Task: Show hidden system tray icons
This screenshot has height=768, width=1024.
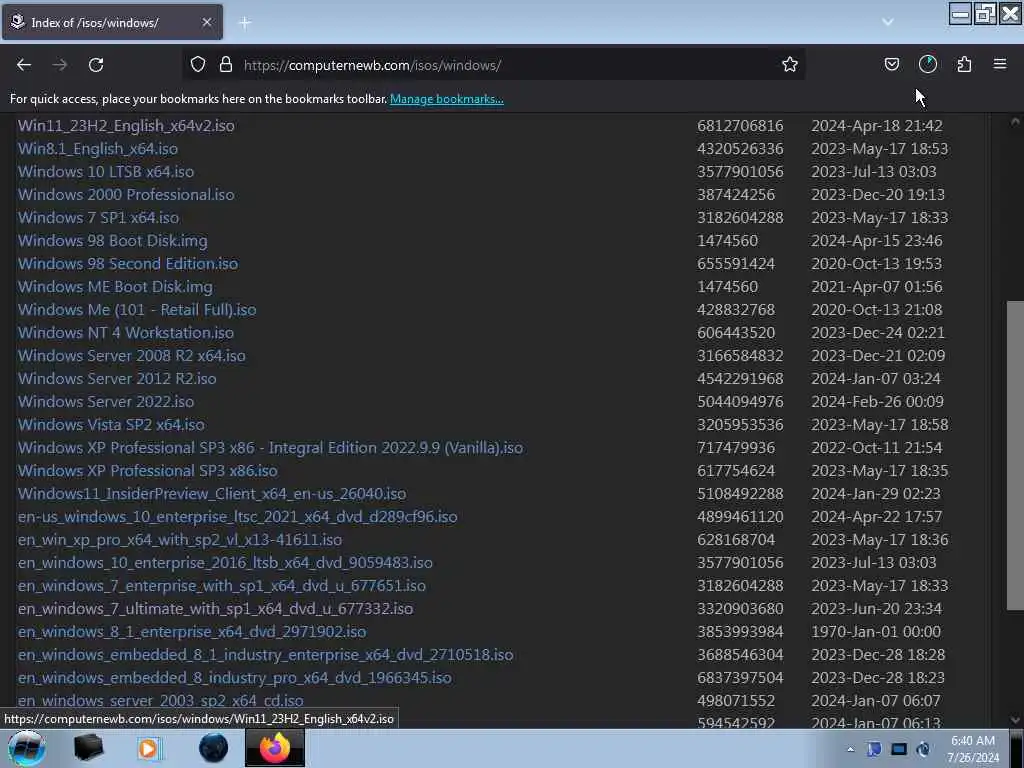Action: coord(850,749)
